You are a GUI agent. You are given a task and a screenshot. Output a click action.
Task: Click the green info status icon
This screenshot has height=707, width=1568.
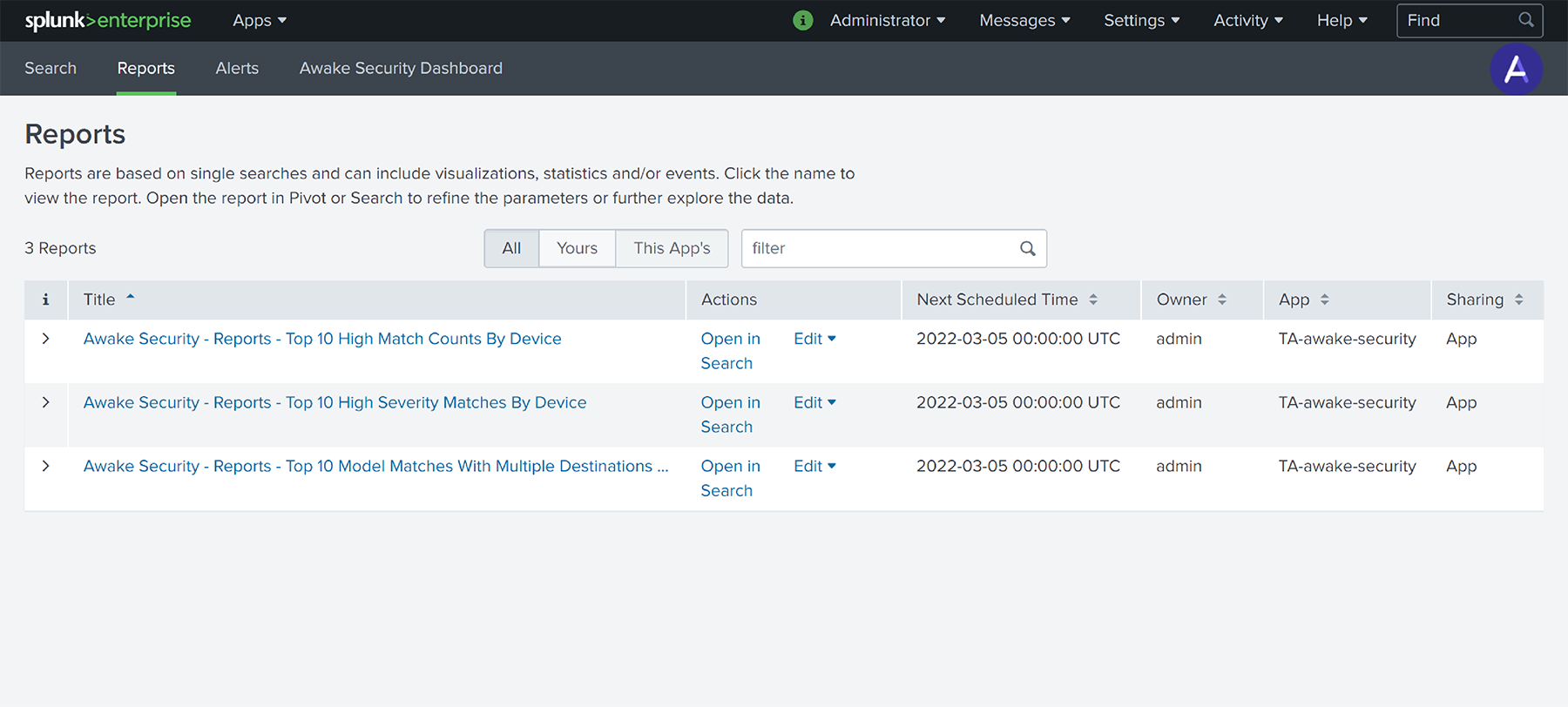click(x=803, y=20)
